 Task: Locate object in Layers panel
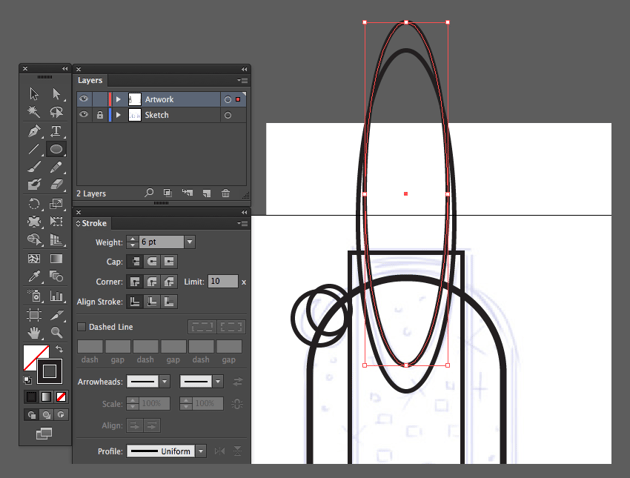tap(149, 193)
